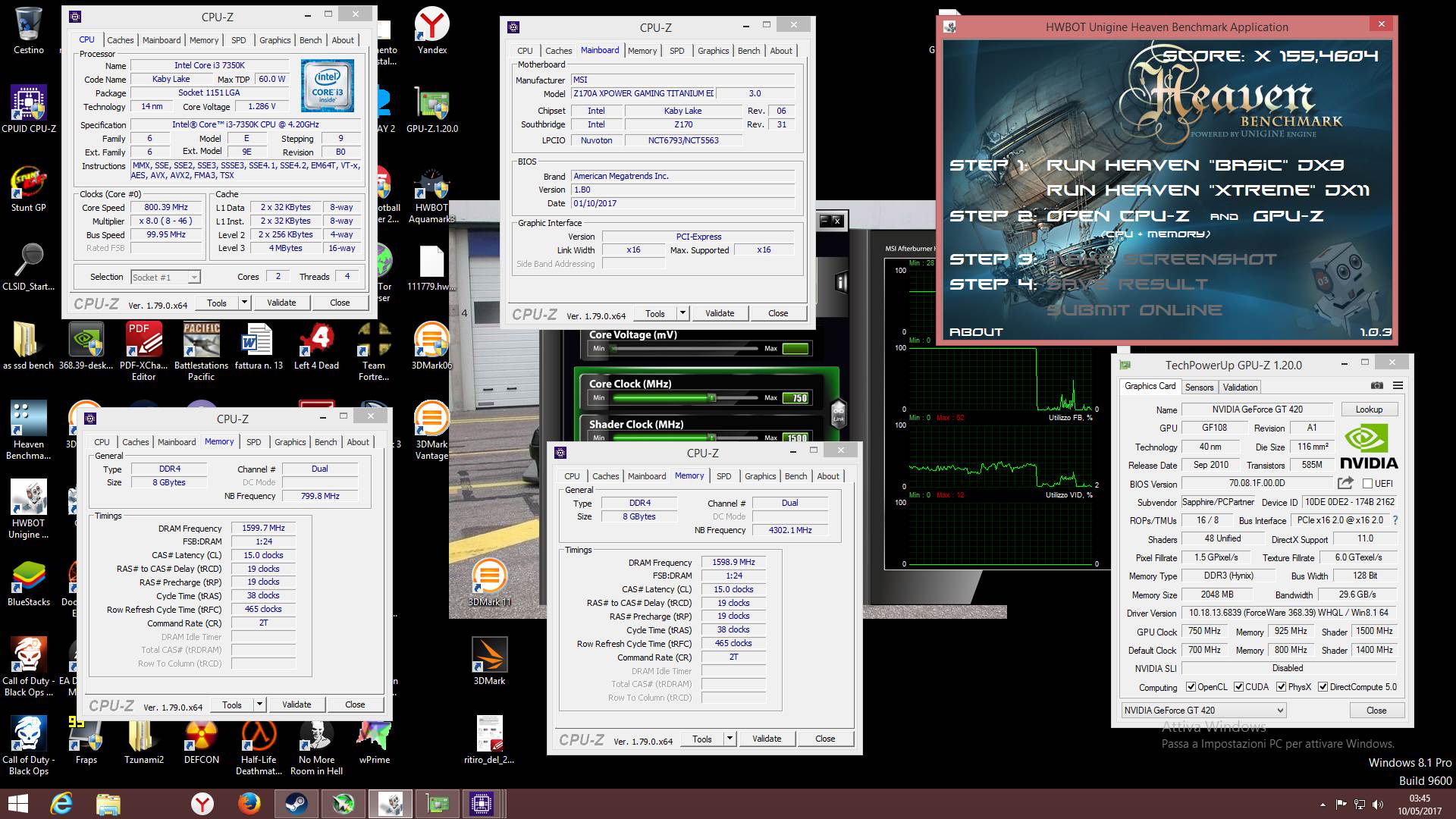Open Validation tab in GPU-Z

[1240, 387]
